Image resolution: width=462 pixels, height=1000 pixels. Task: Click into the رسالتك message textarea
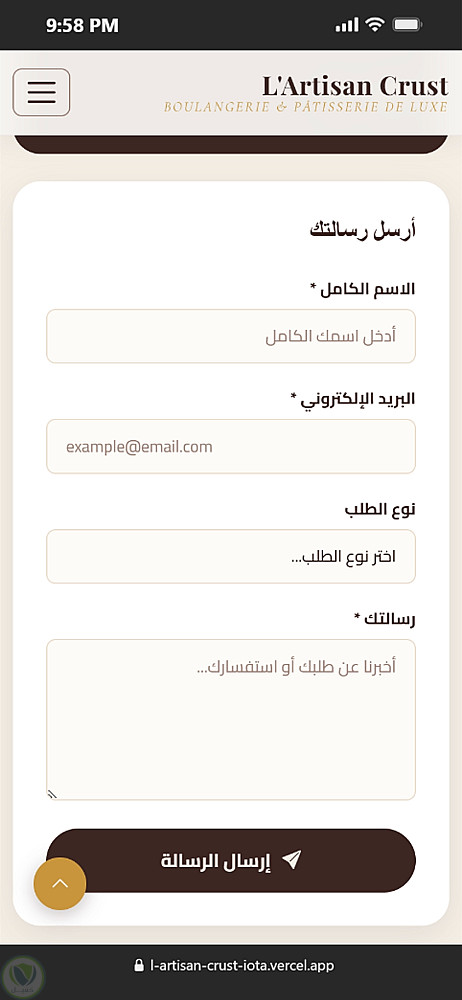[x=231, y=719]
